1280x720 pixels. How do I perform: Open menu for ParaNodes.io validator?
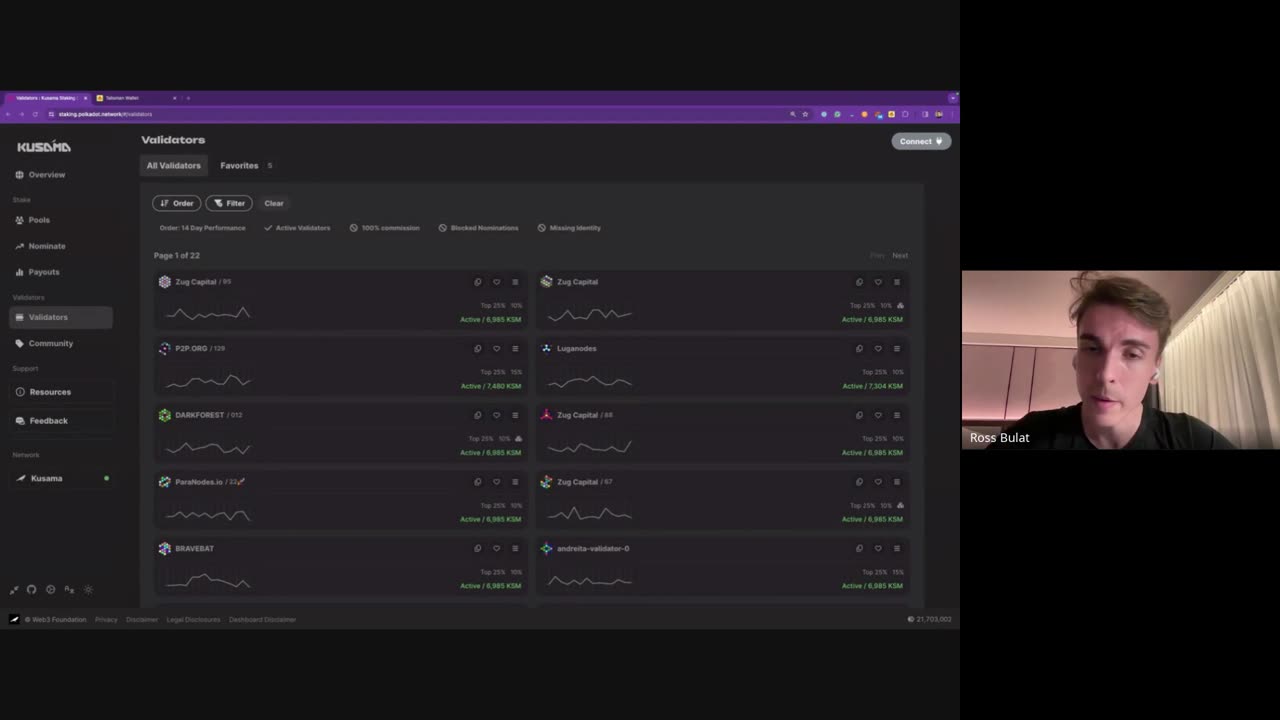click(x=515, y=482)
